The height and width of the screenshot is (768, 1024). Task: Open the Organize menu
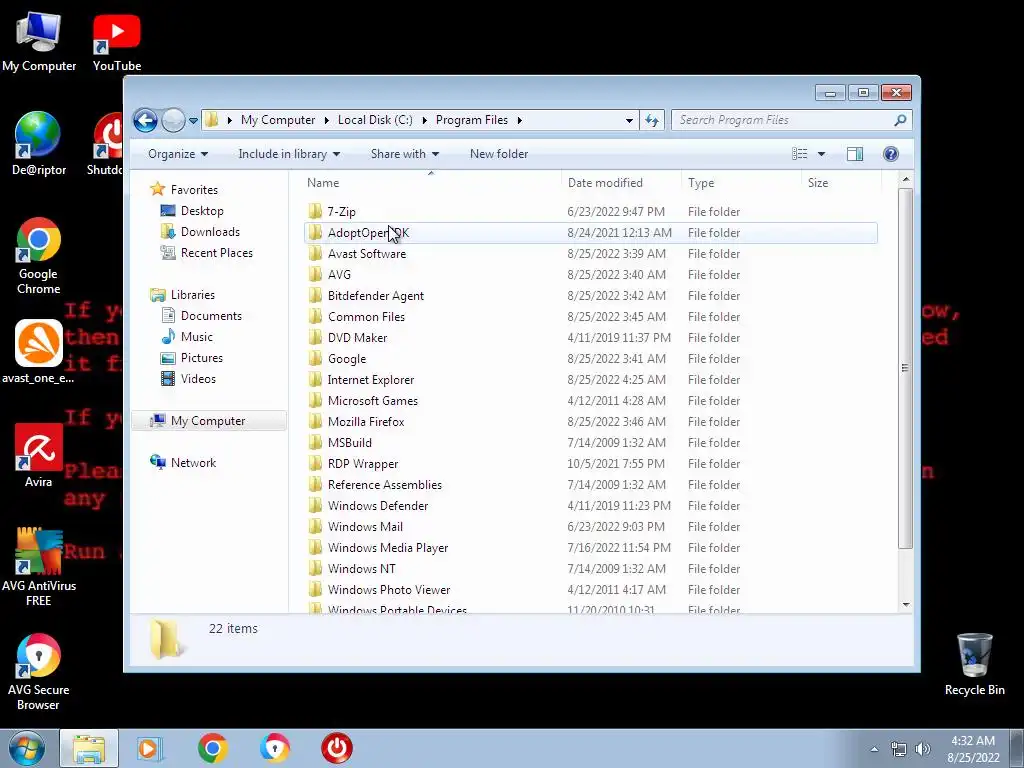178,154
